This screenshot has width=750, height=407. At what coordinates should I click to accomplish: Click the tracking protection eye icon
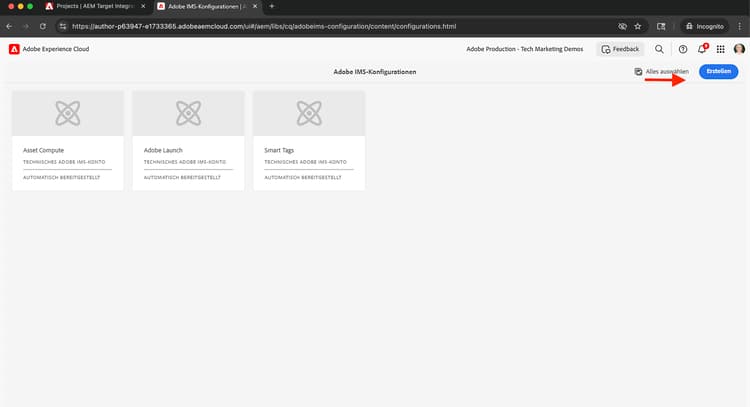622,26
